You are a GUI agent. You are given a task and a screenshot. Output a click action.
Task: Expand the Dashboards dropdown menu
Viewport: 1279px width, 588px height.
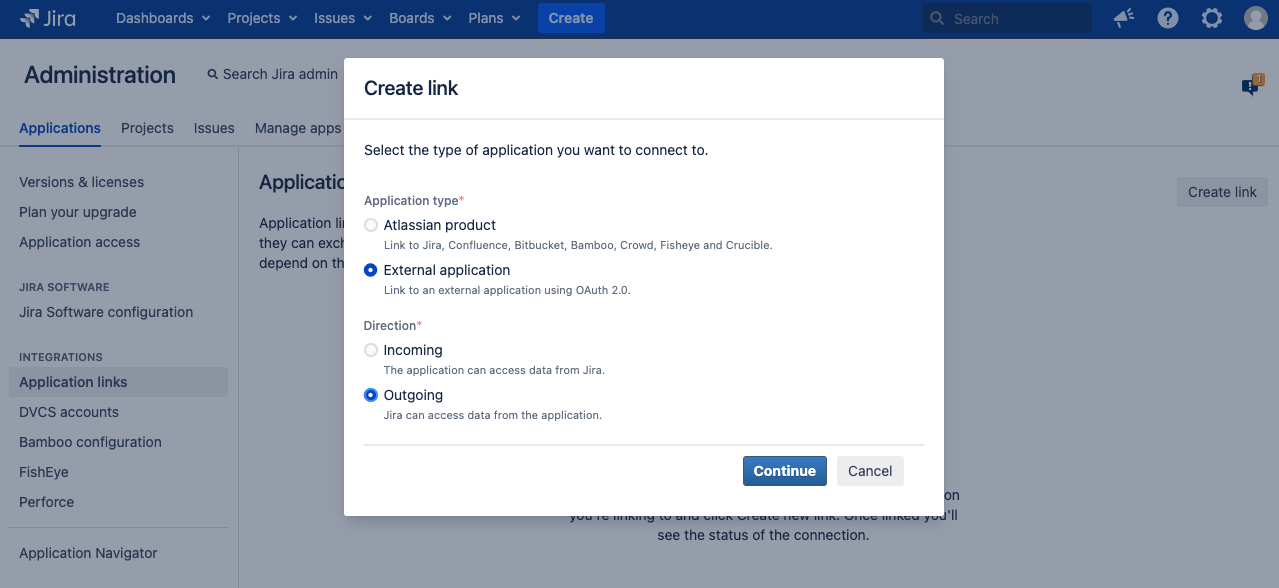coord(163,18)
